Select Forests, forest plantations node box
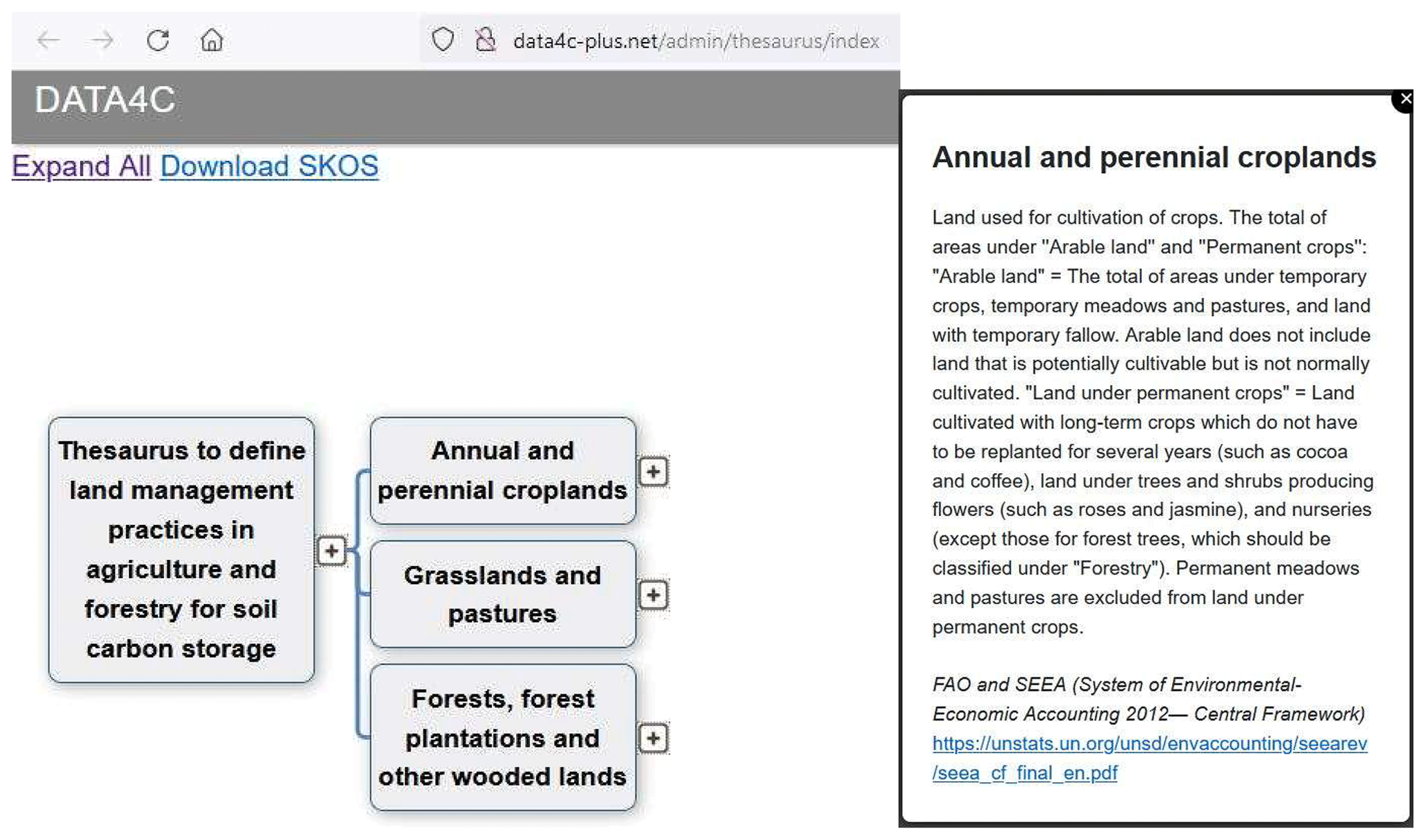This screenshot has height=840, width=1426. pos(502,737)
